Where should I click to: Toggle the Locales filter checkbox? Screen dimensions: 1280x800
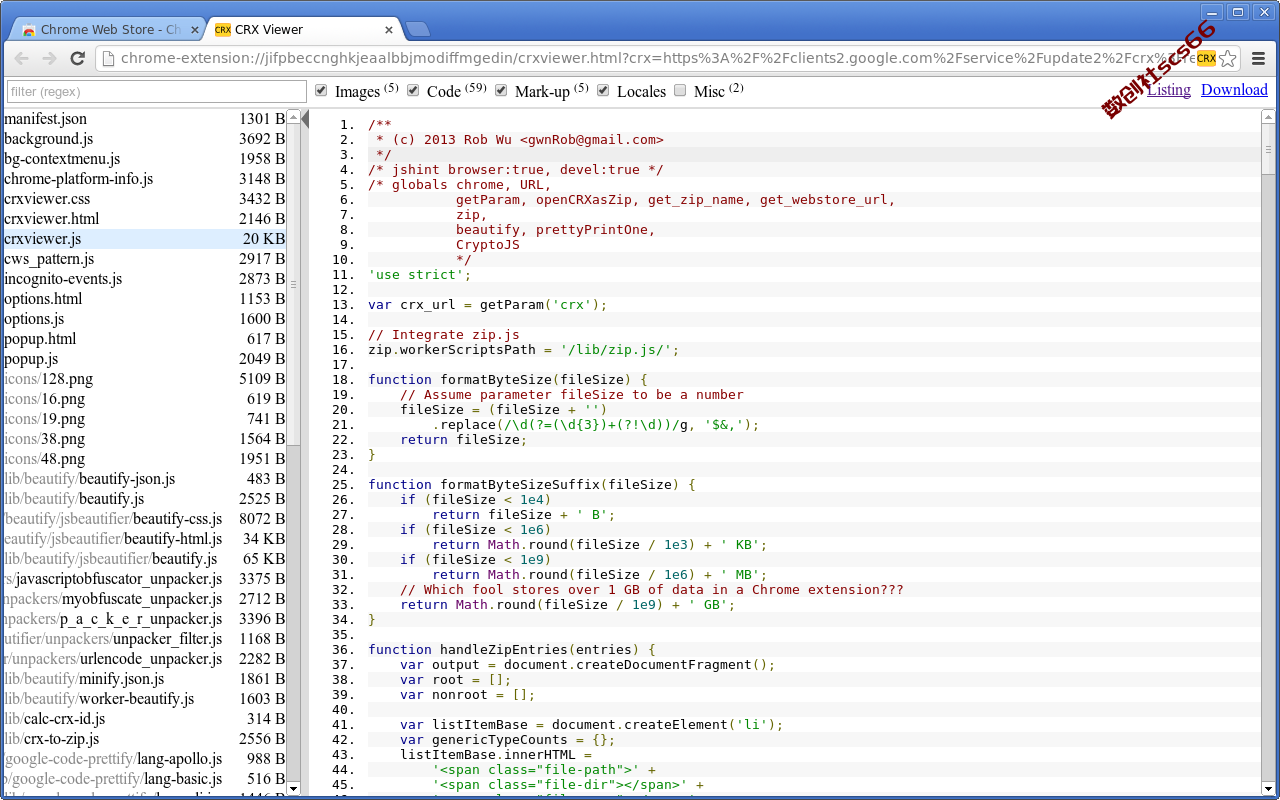click(x=603, y=90)
